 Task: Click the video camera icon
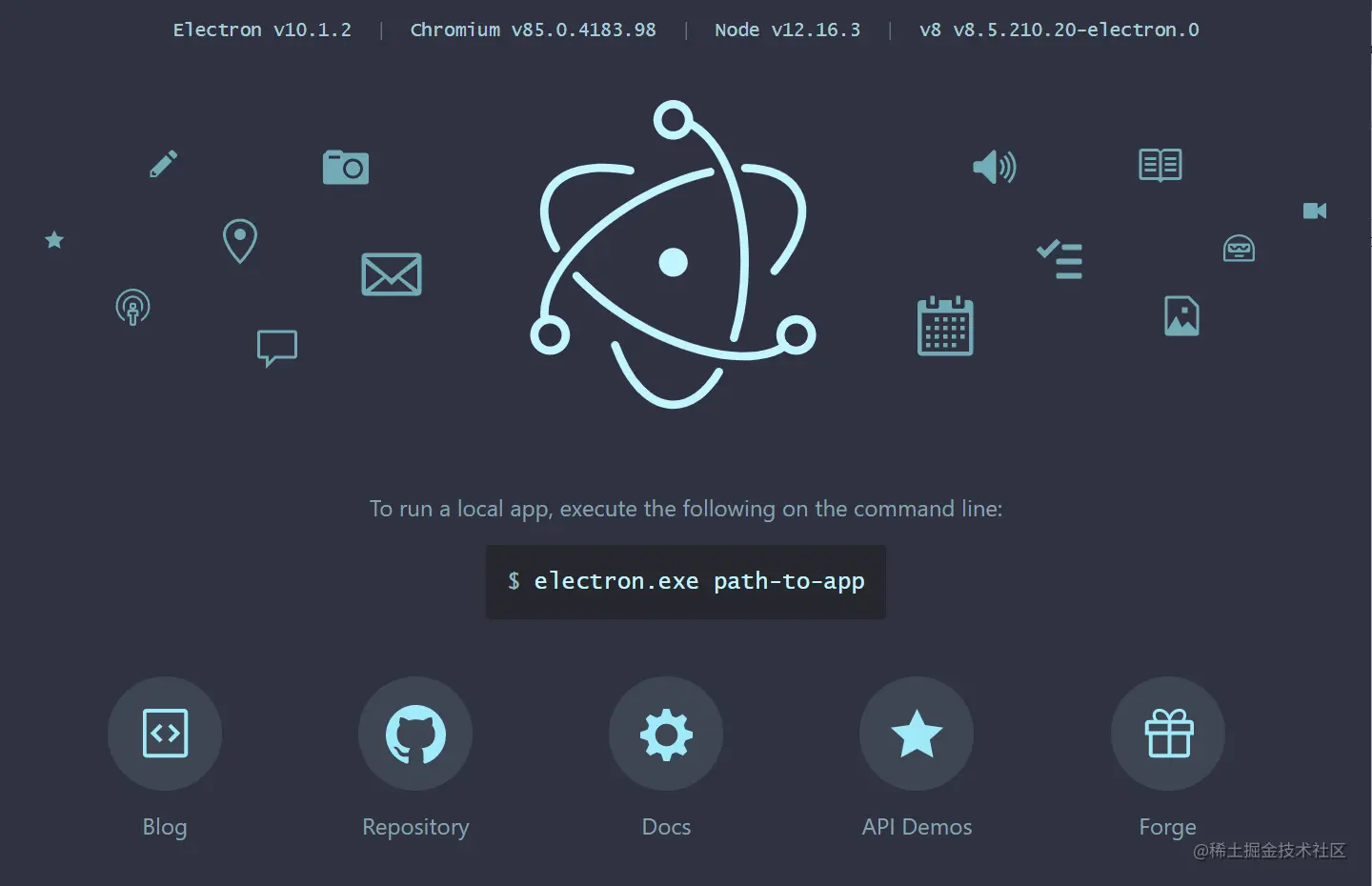1315,211
